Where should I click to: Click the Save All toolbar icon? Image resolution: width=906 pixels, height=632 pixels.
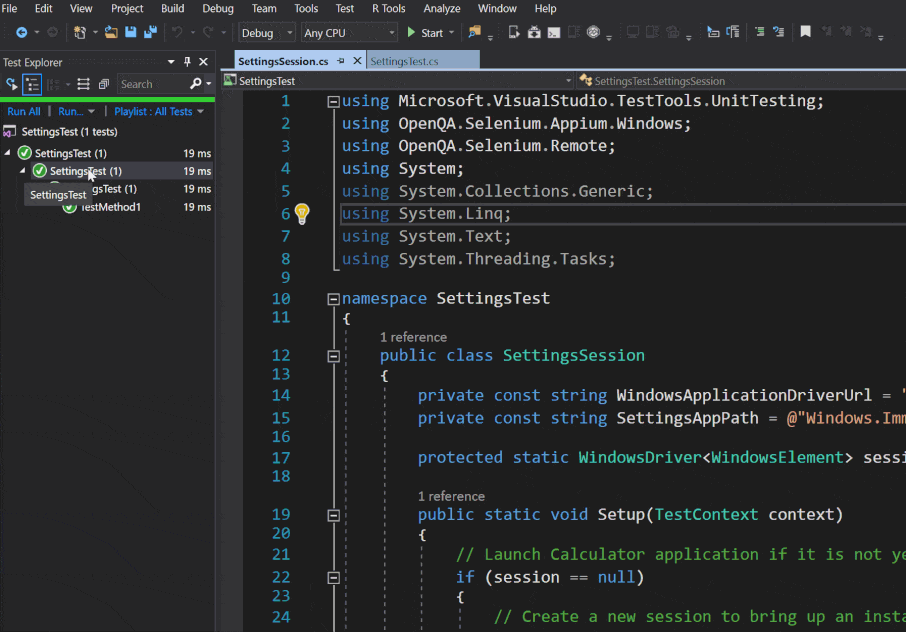click(150, 32)
